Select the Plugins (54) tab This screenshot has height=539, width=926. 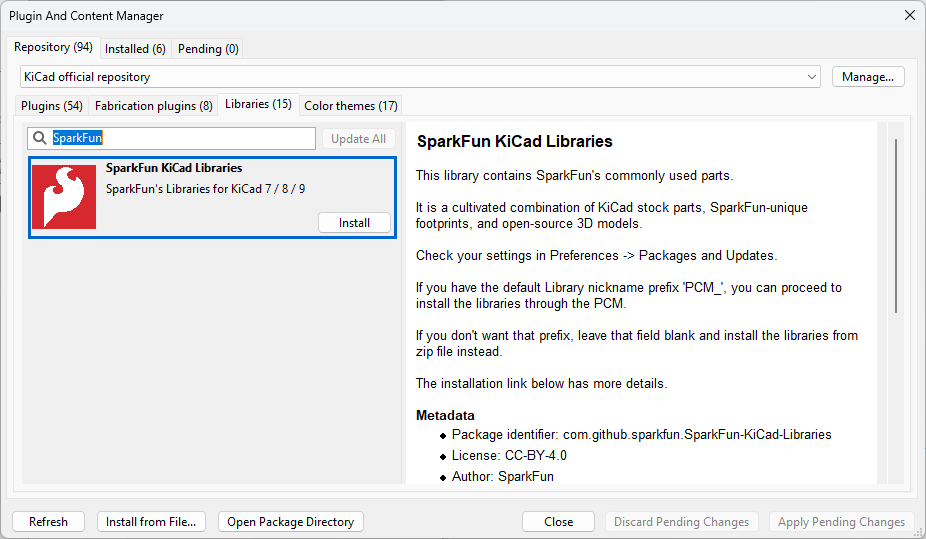pos(52,106)
